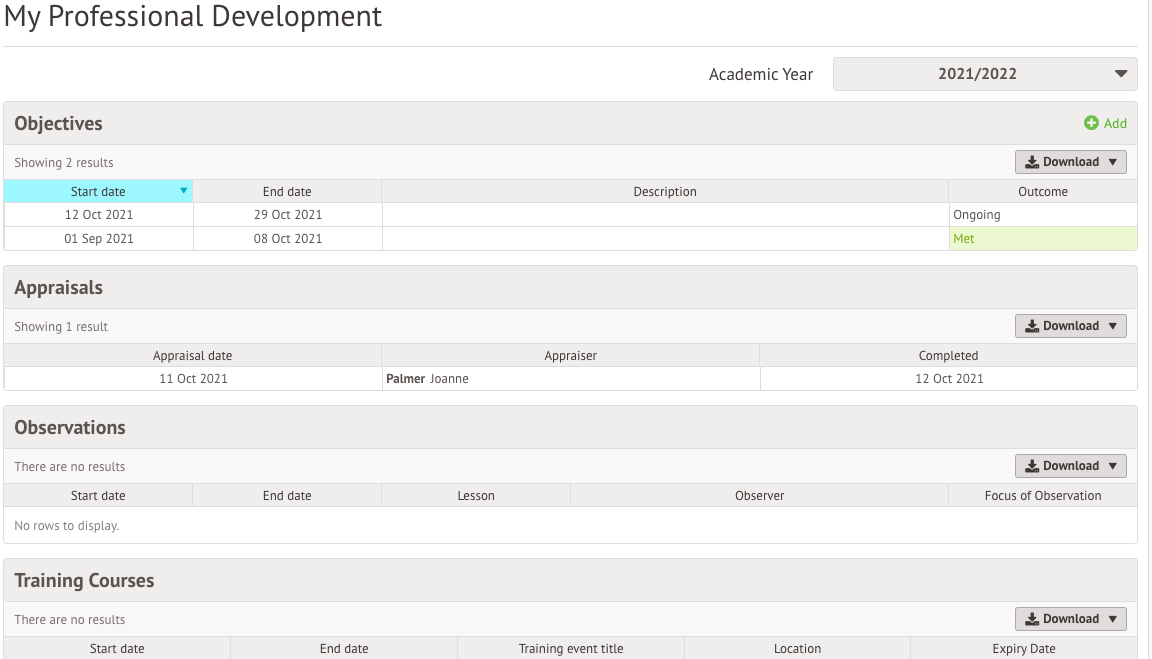1152x659 pixels.
Task: Expand Observations Download options arrow
Action: [1113, 466]
